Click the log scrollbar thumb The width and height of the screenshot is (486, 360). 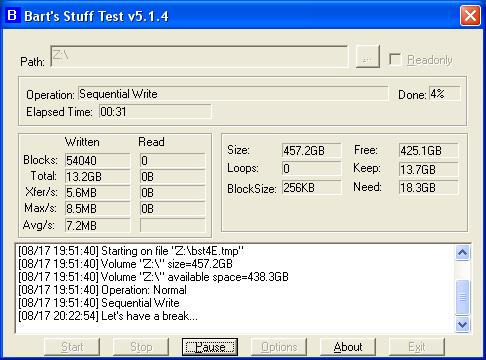(462, 297)
